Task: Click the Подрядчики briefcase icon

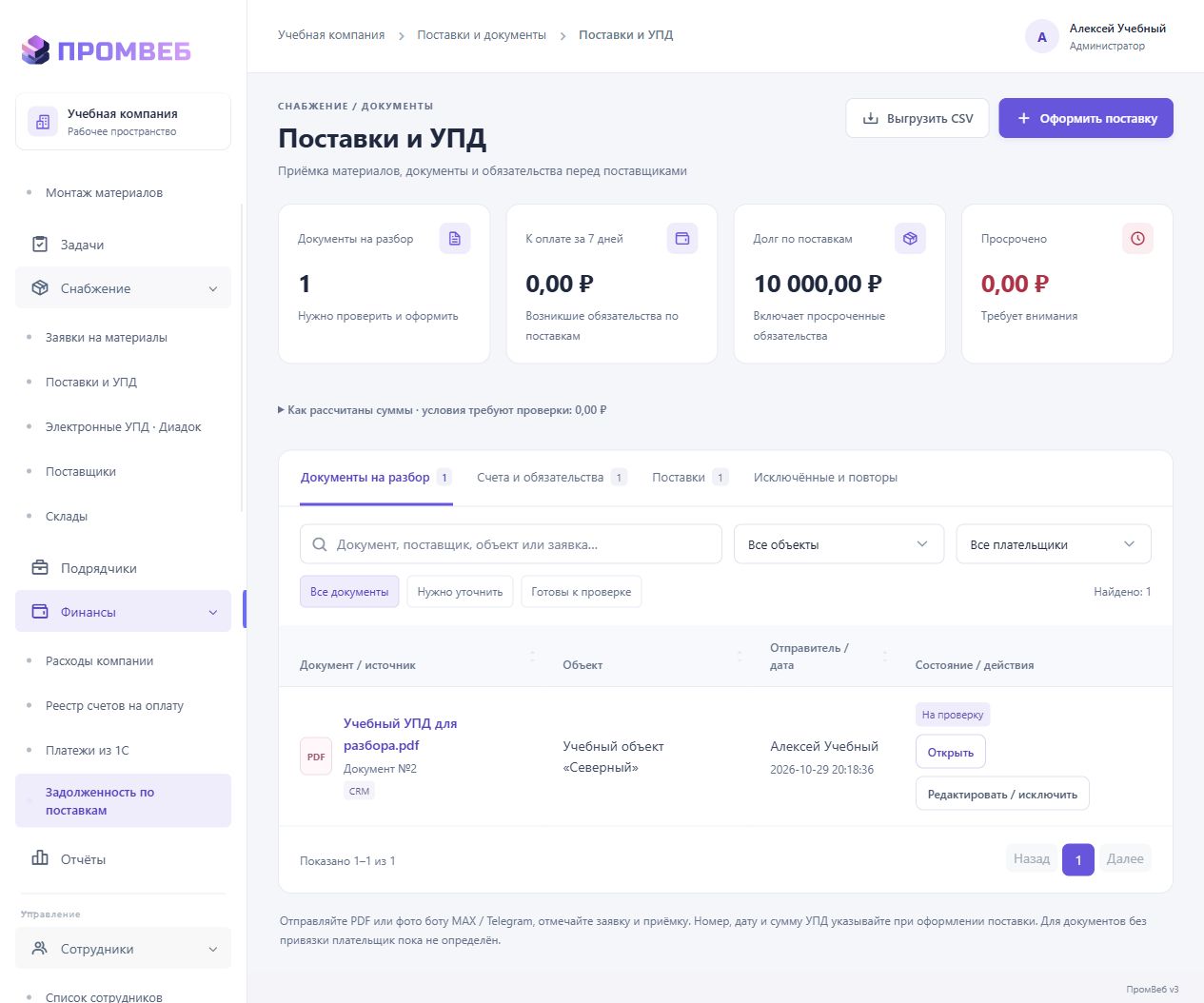Action: (x=40, y=568)
